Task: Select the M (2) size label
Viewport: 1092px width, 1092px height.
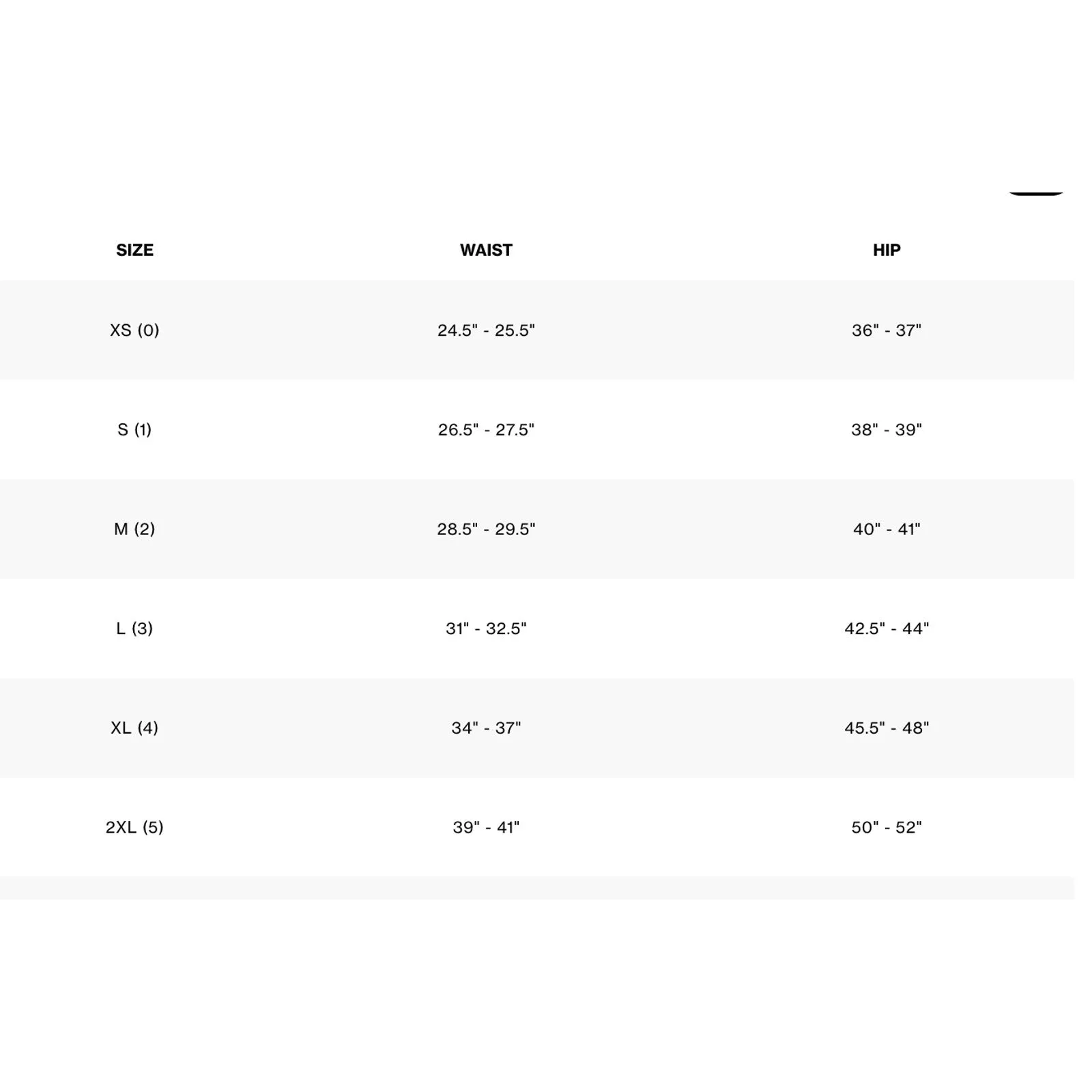Action: (x=134, y=529)
